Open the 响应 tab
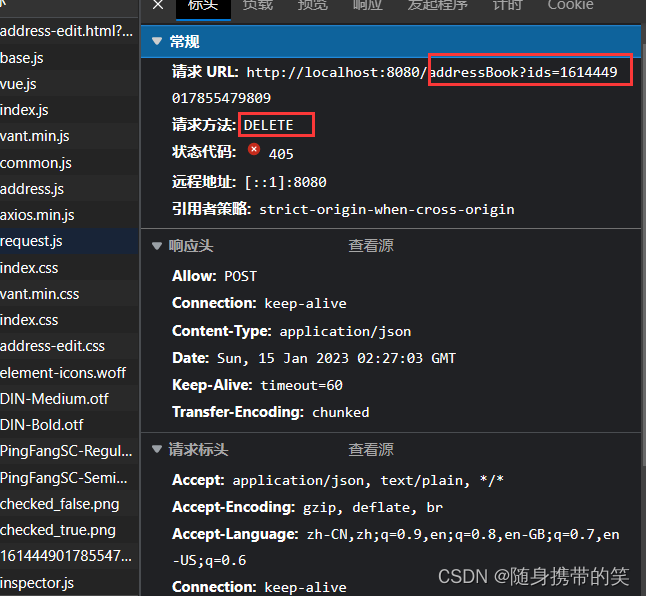 [367, 6]
